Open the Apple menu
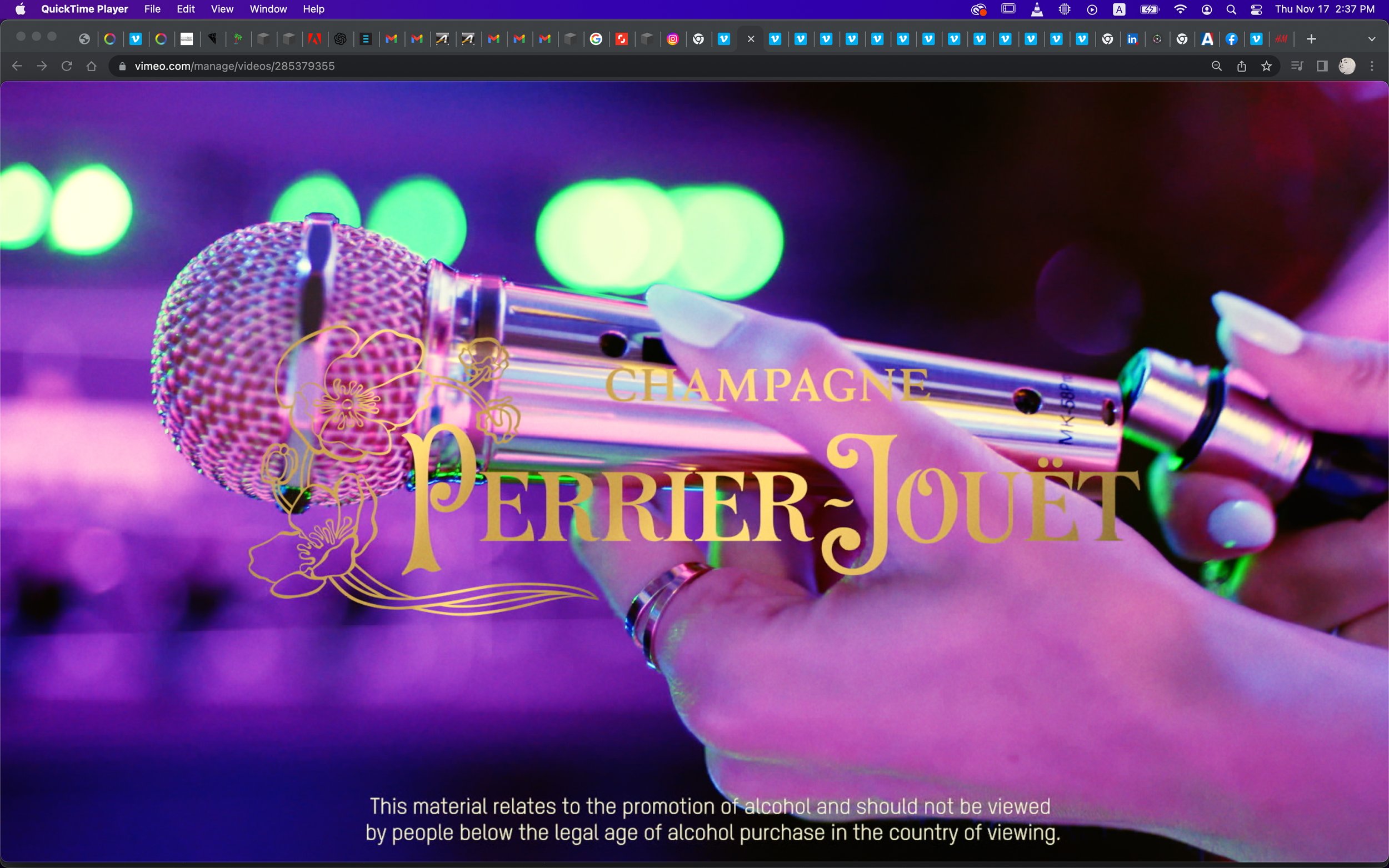This screenshot has height=868, width=1389. [20, 9]
